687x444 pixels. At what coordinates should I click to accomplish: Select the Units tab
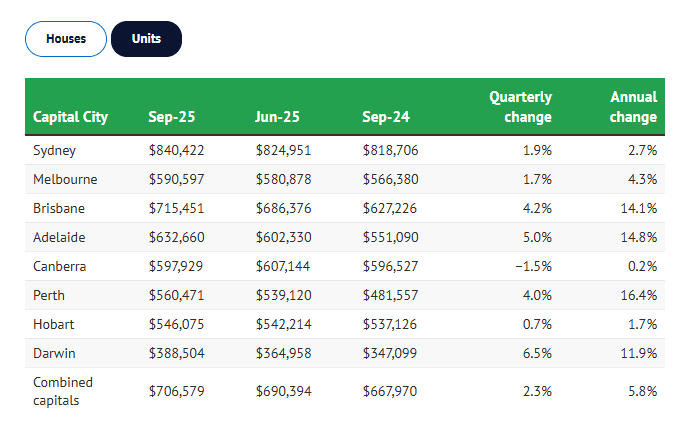click(146, 39)
